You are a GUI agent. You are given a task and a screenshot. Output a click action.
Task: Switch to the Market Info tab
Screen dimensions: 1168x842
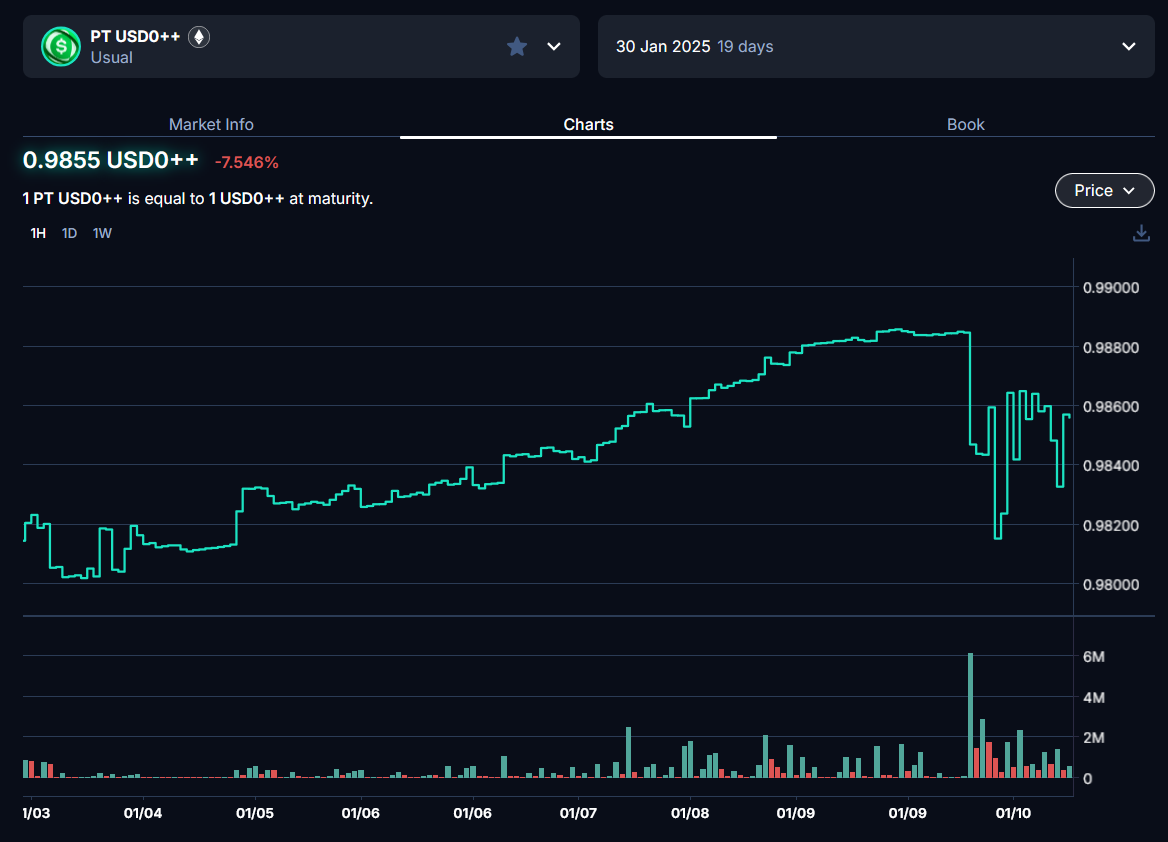pyautogui.click(x=211, y=124)
